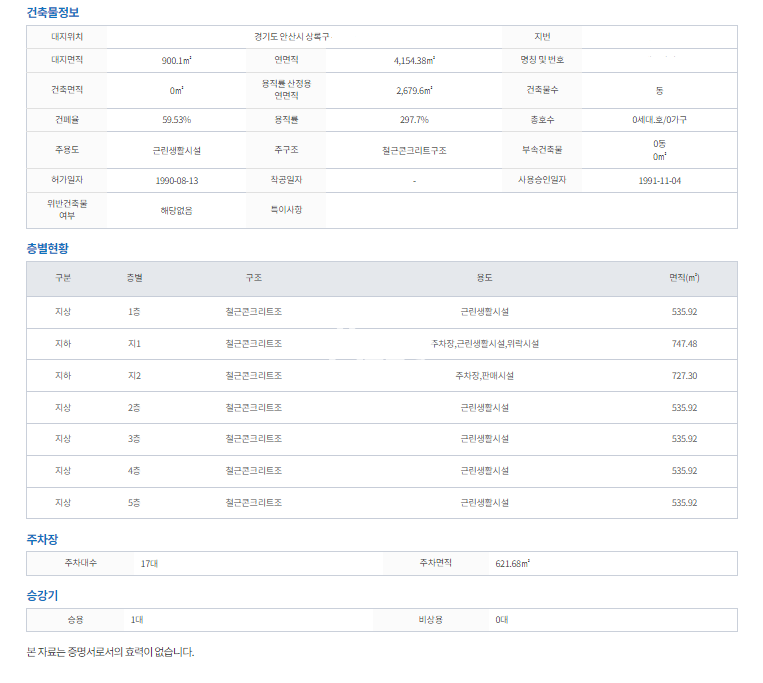Click the 철근콘크리트구조 main structure value
The height and width of the screenshot is (683, 763).
[x=414, y=150]
